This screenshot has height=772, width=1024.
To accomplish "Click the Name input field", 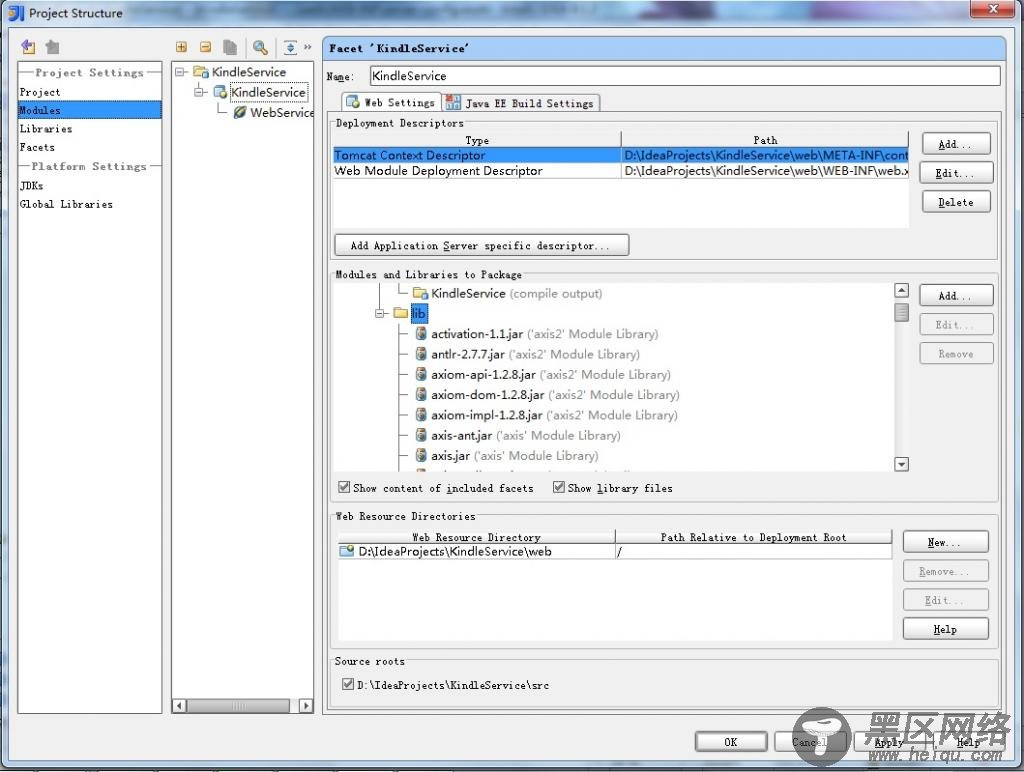I will (685, 76).
